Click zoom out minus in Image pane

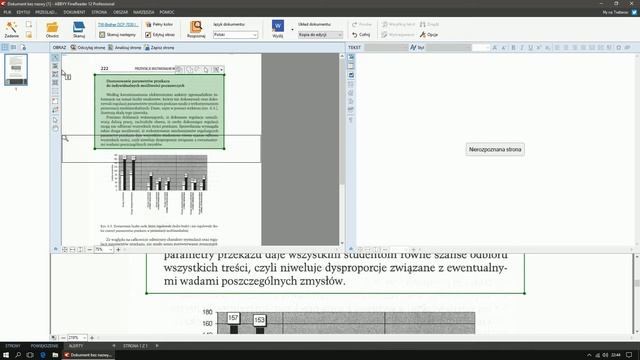tap(90, 249)
